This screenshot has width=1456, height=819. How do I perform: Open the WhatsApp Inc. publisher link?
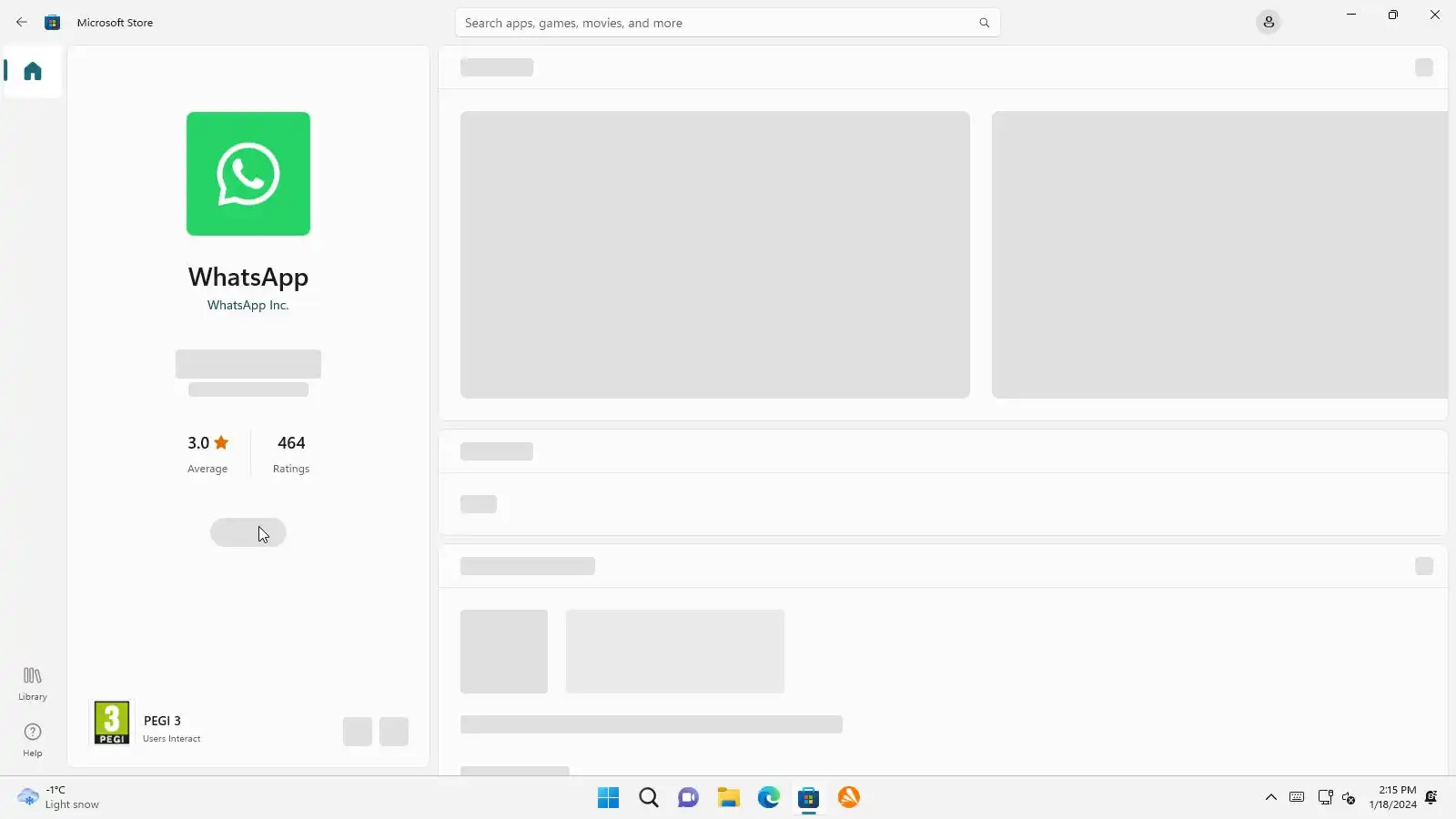click(x=248, y=306)
